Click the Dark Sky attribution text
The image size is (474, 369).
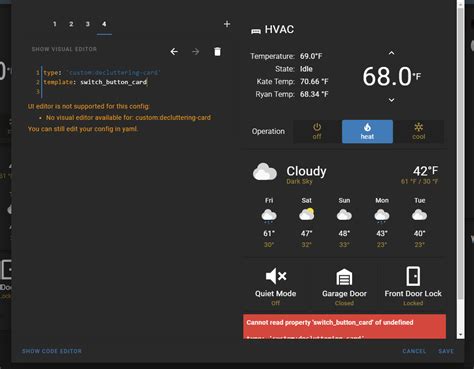point(299,181)
